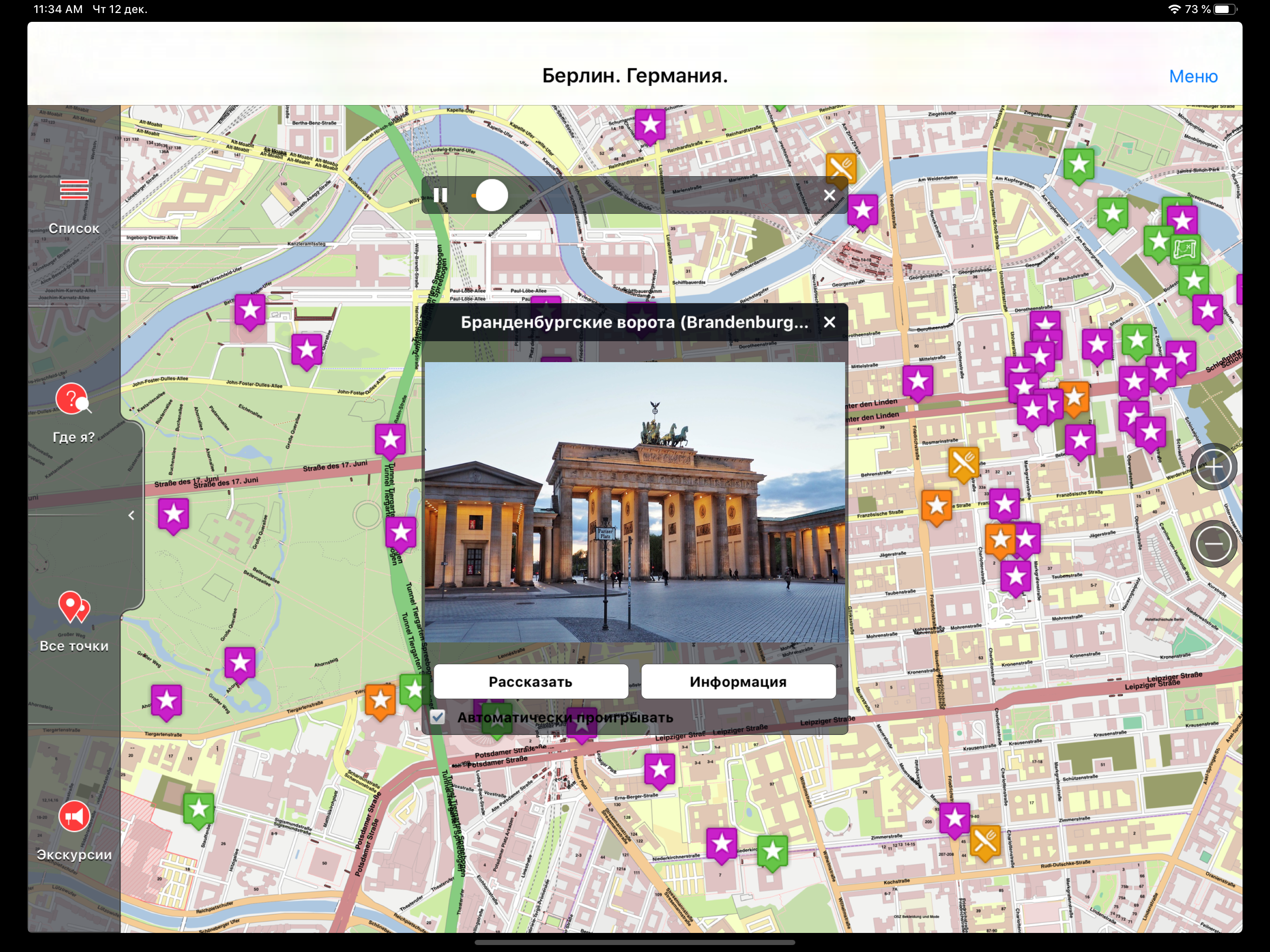Click the Берлин. Германия. title
The height and width of the screenshot is (952, 1270).
tap(635, 75)
